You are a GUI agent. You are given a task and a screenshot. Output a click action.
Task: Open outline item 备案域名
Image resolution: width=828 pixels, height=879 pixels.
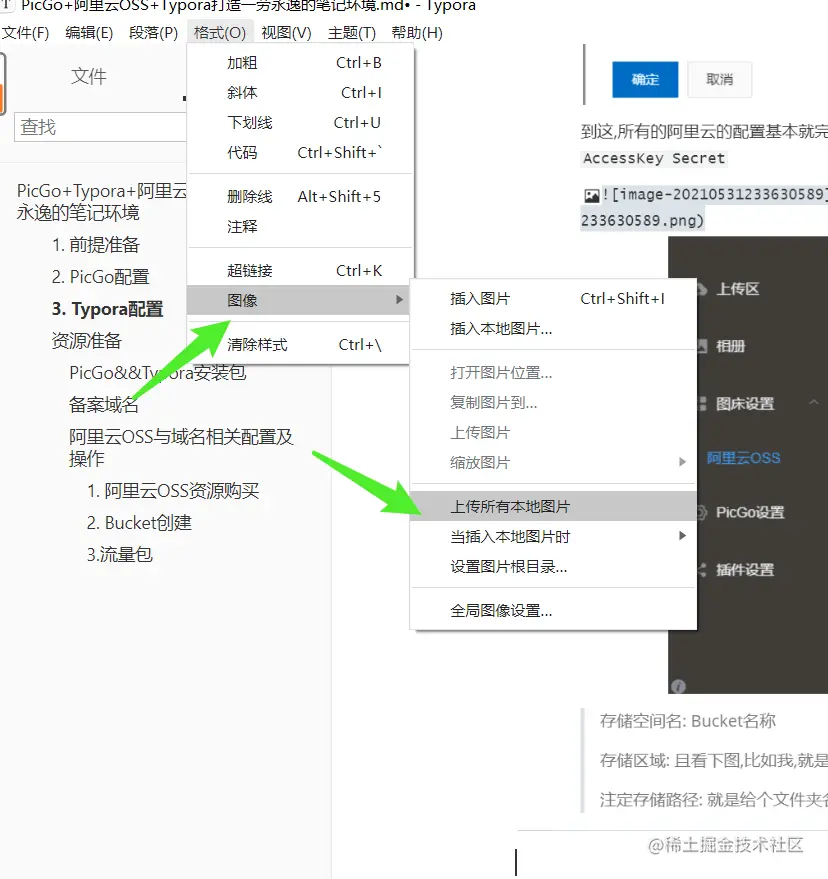pyautogui.click(x=104, y=404)
